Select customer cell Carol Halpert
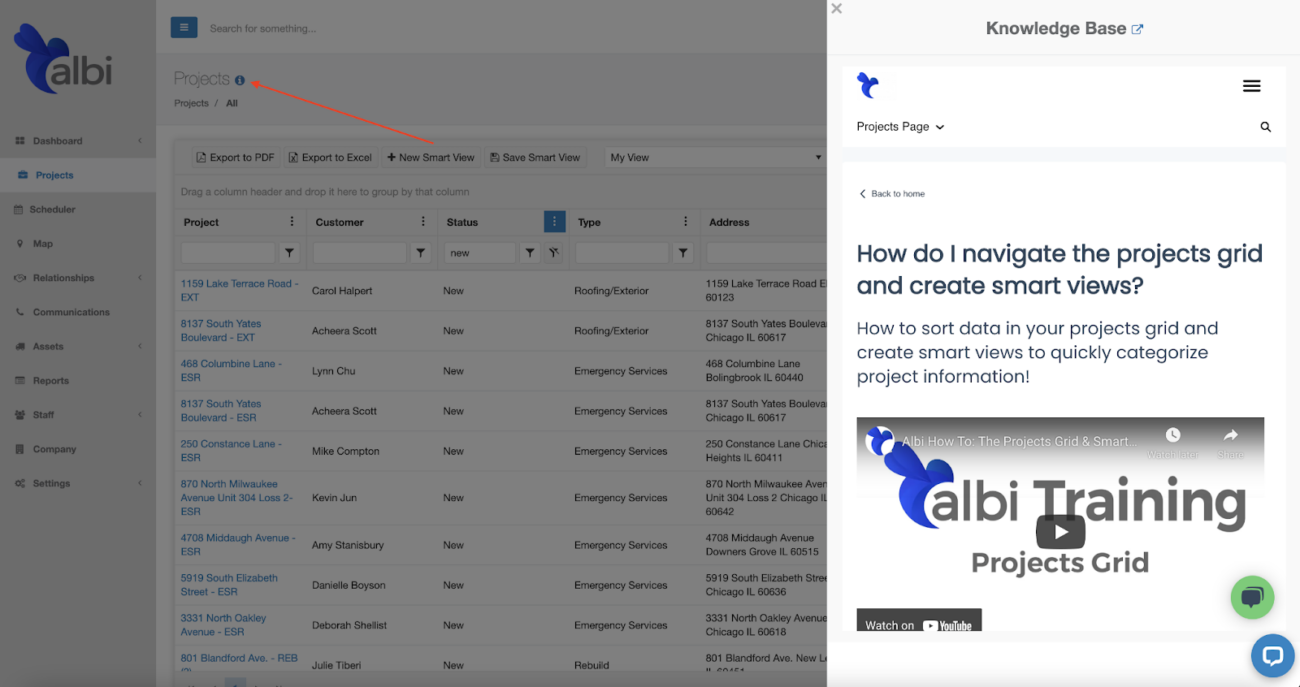 point(342,291)
